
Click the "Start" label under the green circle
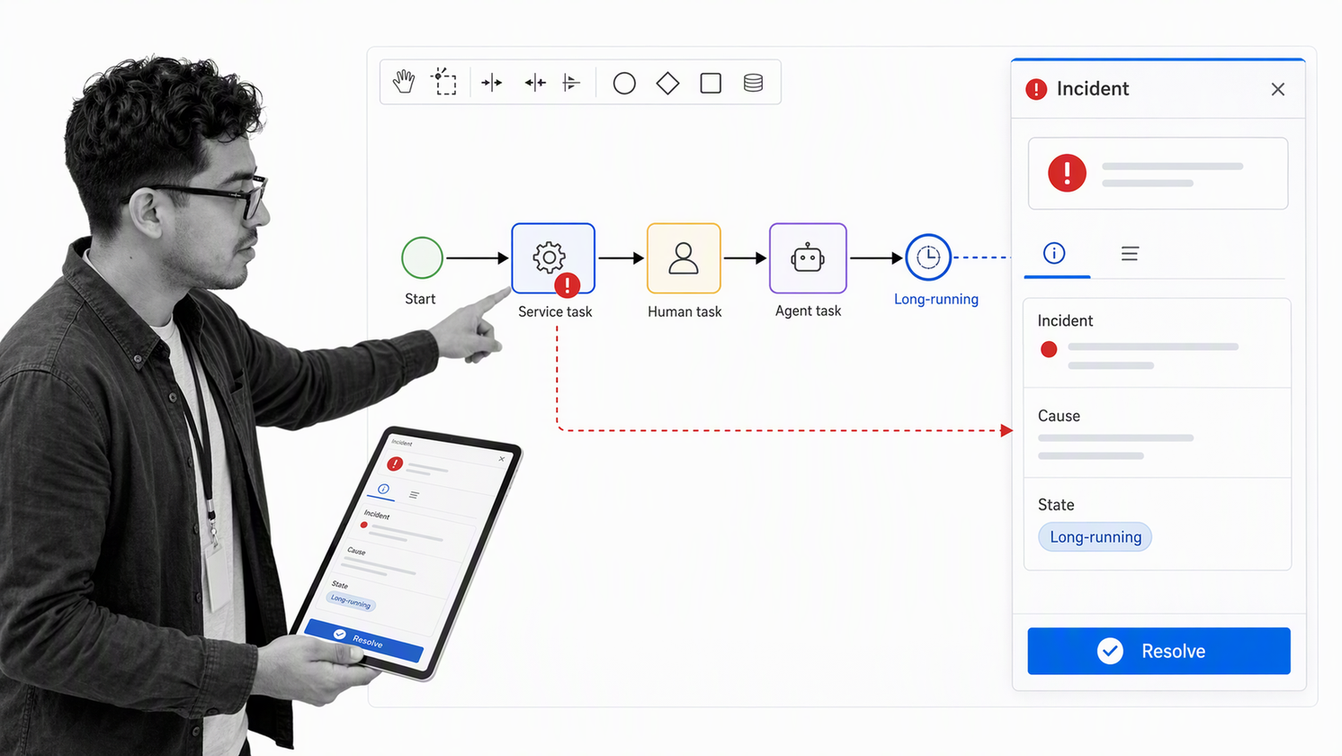[420, 299]
